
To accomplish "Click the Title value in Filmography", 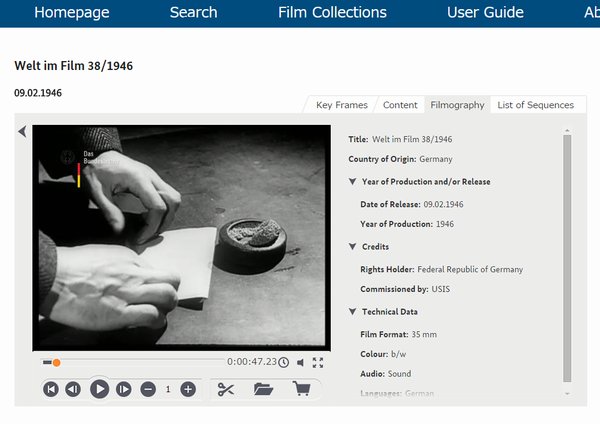I will click(x=412, y=139).
